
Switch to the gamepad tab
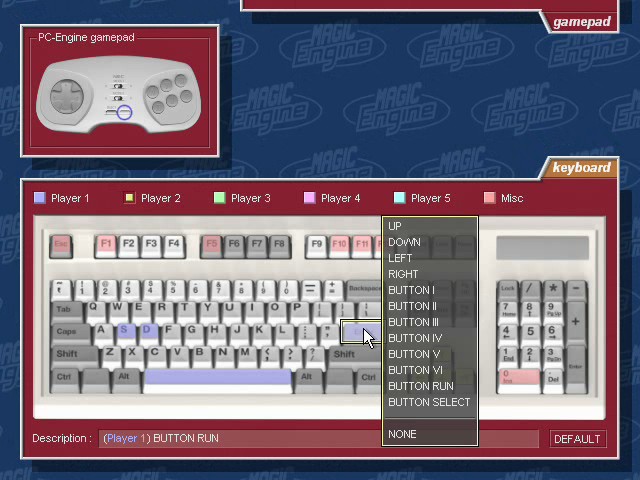click(582, 22)
